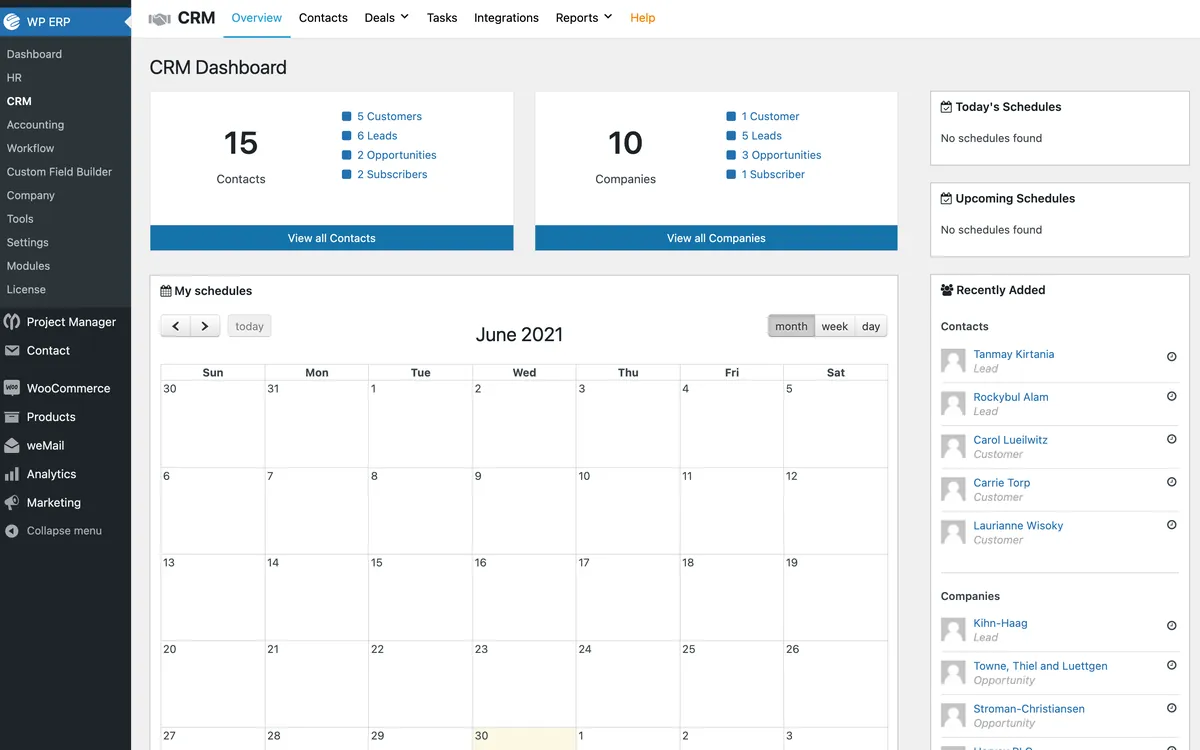Click the Analytics bar chart icon
Image resolution: width=1200 pixels, height=750 pixels.
click(12, 474)
